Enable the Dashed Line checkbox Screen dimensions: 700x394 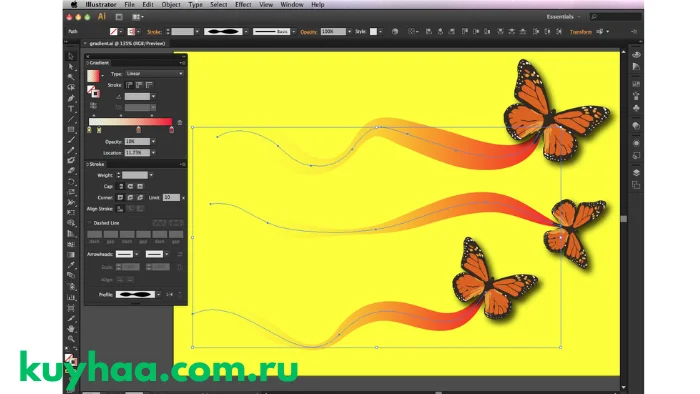point(90,223)
